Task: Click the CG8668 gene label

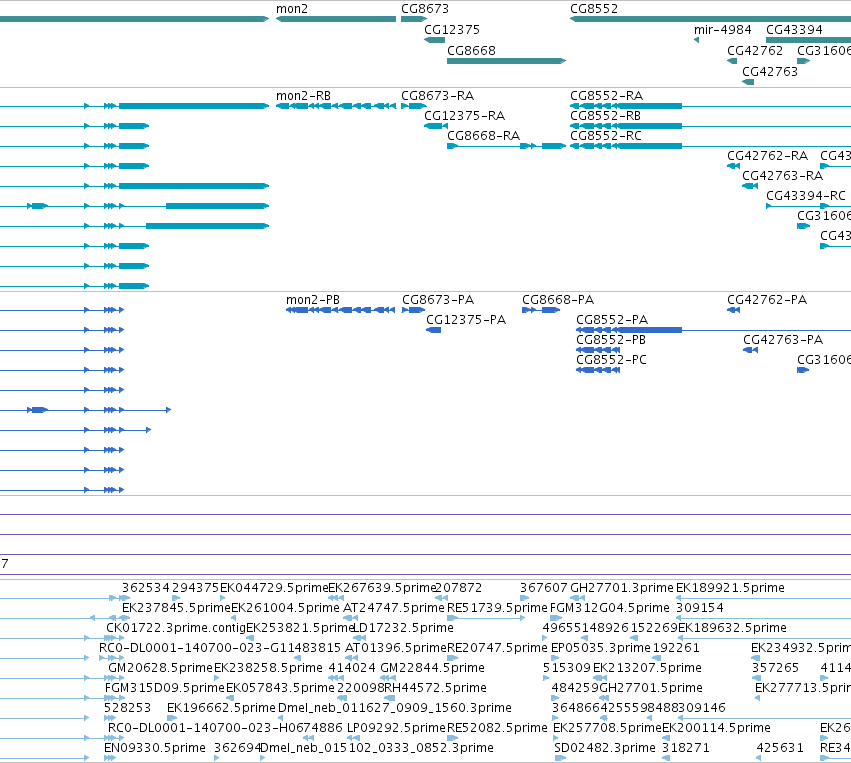Action: (x=471, y=50)
